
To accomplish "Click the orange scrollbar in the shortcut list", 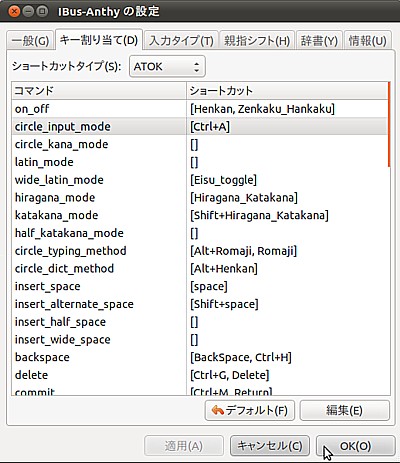I will (389, 125).
